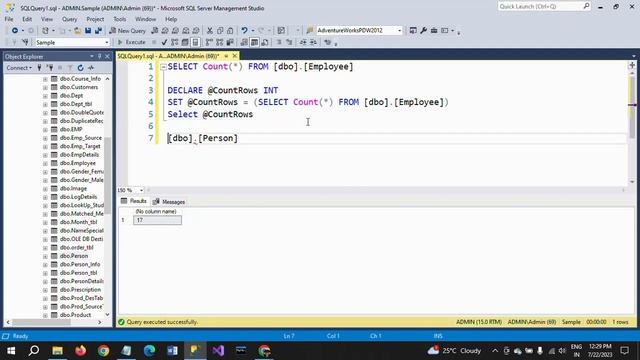Open the Connect dropdown in Object Explorer
The width and height of the screenshot is (640, 360).
(x=19, y=68)
